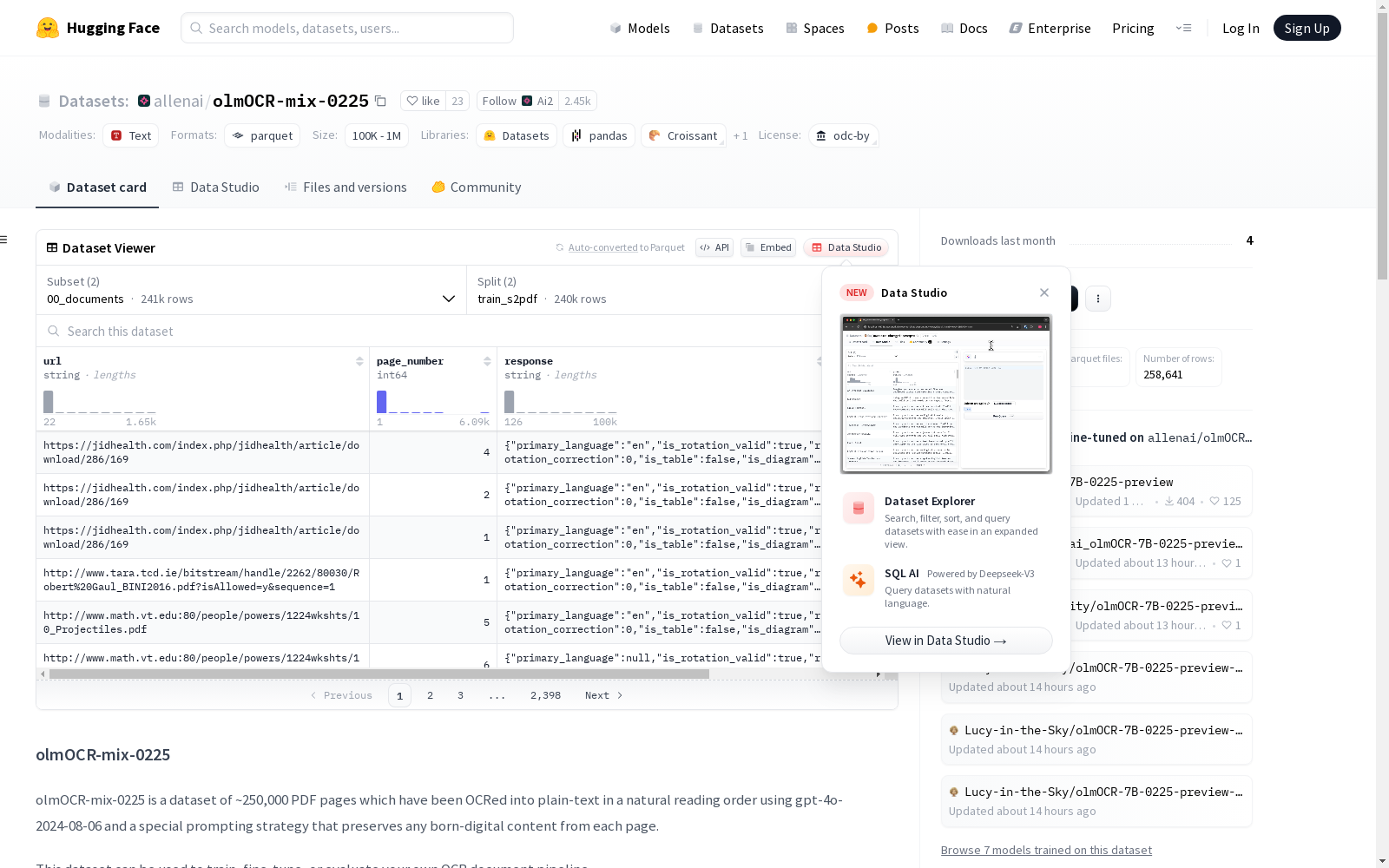Click the allenai organization avatar icon
This screenshot has width=1389, height=868.
point(144,101)
